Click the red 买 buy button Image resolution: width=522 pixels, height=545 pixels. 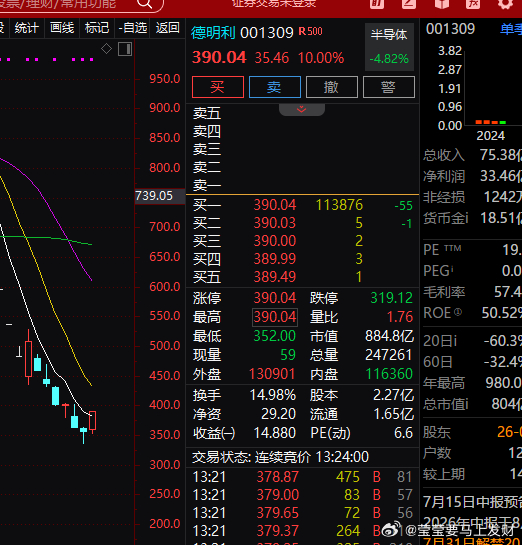coord(218,87)
